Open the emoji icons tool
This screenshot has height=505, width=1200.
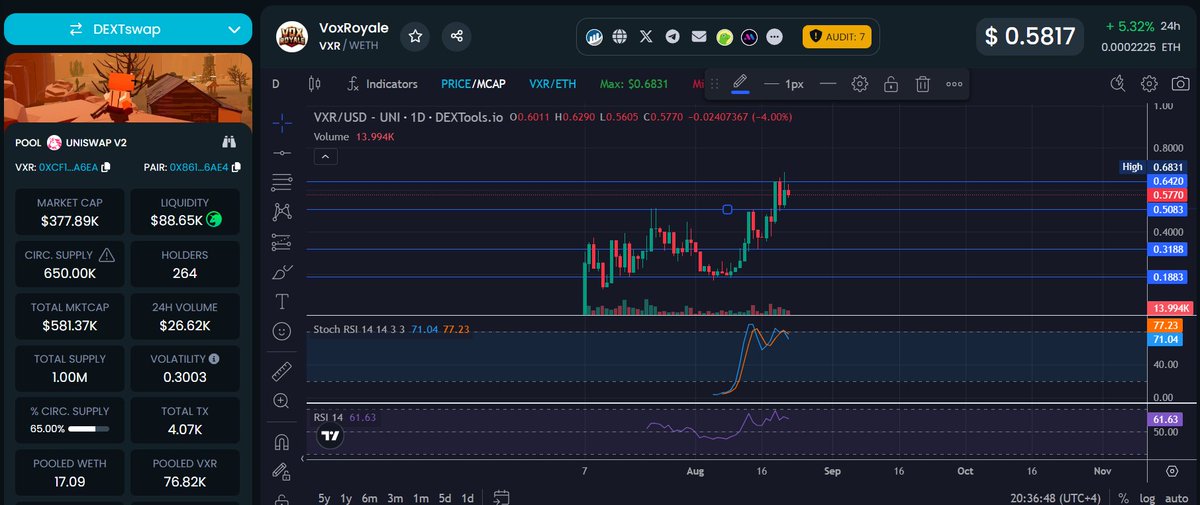(x=282, y=330)
